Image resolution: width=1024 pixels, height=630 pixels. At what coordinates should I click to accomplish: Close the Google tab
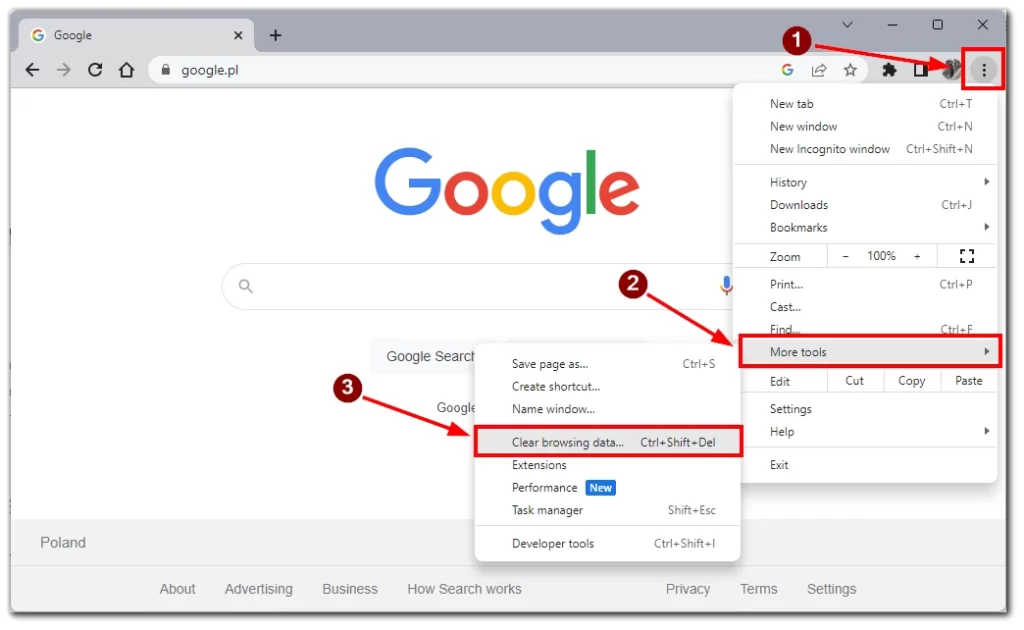pyautogui.click(x=238, y=35)
